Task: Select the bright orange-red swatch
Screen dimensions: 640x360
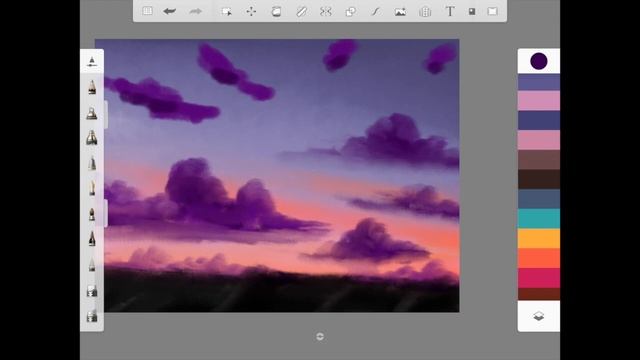Action: [539, 258]
